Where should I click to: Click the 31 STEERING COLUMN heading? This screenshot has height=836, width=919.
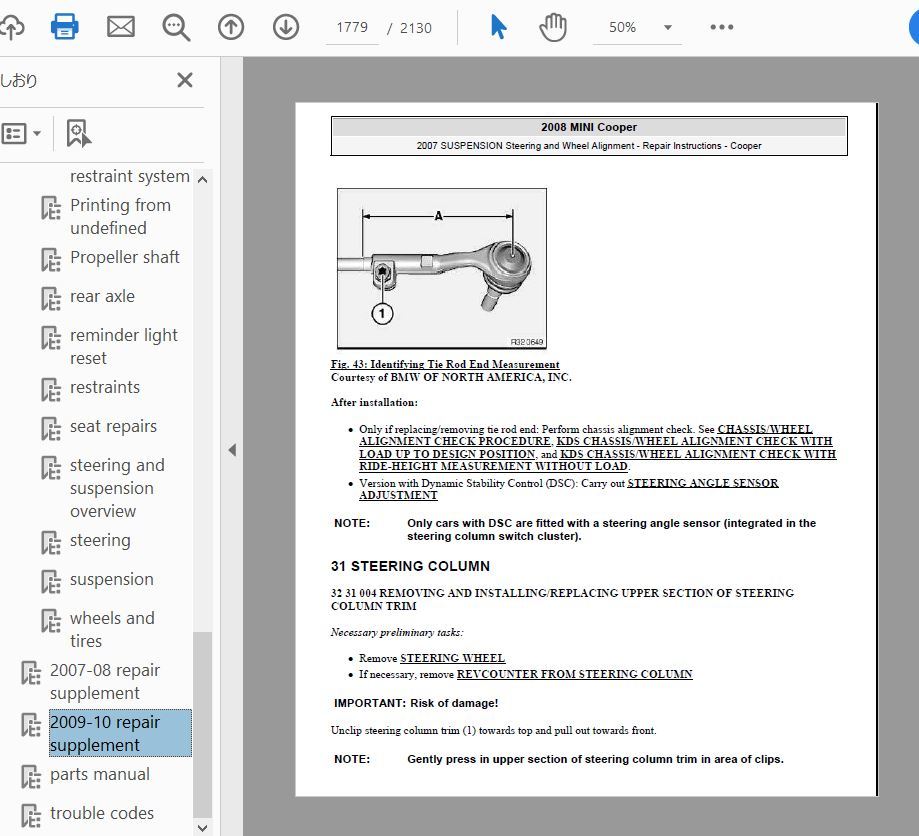[x=410, y=566]
